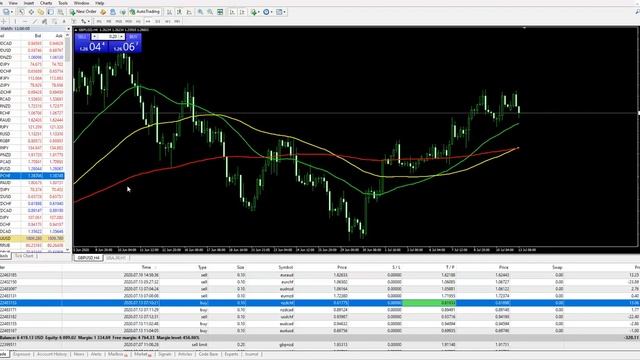This screenshot has height=360, width=640.
Task: Toggle the AutoTrading button
Action: point(145,12)
